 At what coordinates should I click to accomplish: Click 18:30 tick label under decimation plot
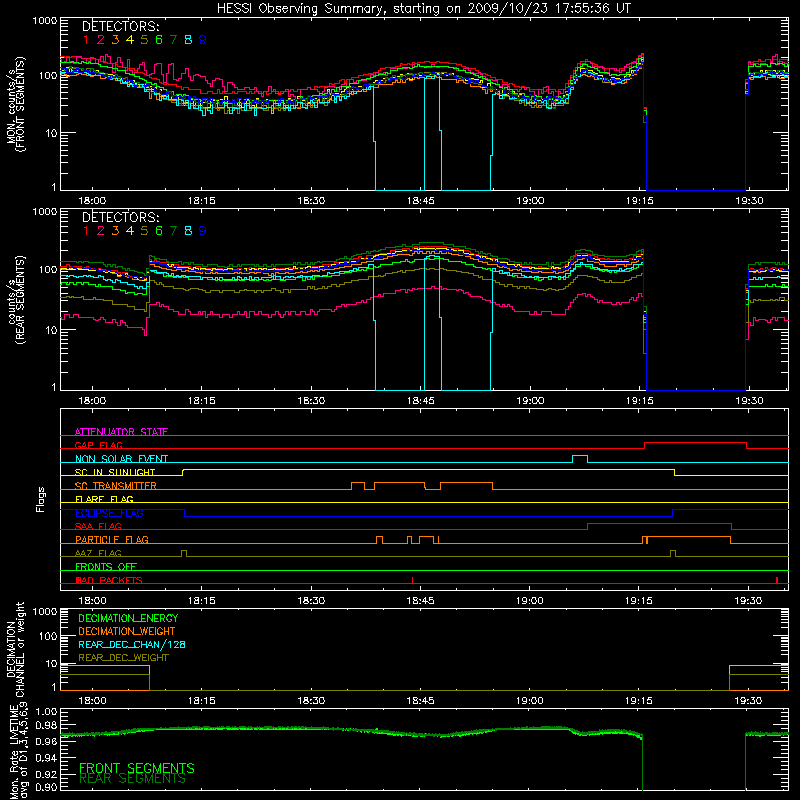[311, 701]
